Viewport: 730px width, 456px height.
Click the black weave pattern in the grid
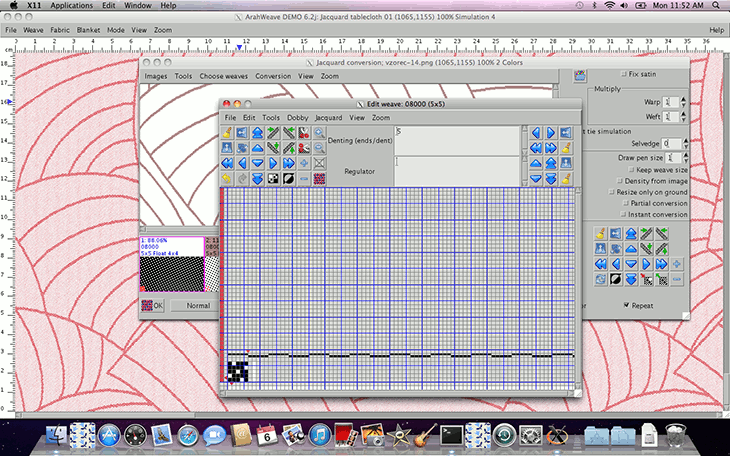tap(238, 372)
